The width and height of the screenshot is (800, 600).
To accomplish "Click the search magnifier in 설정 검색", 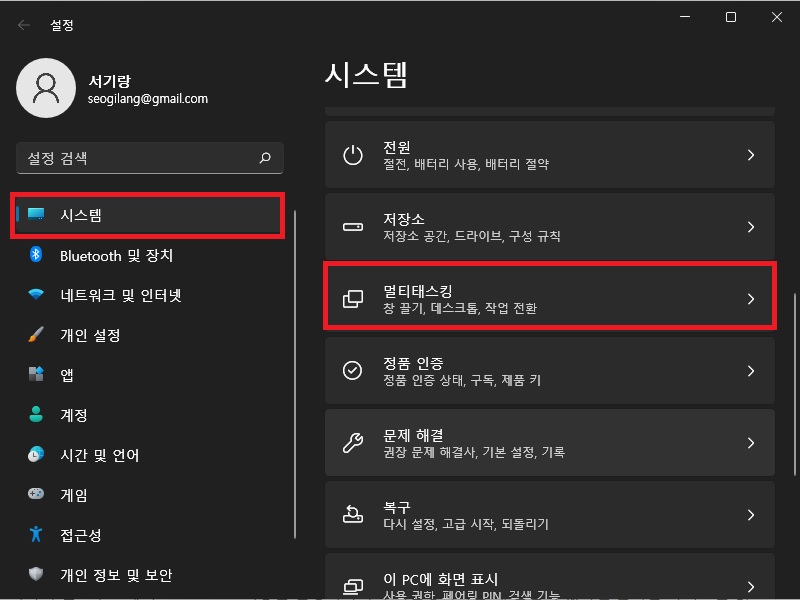I will click(265, 158).
